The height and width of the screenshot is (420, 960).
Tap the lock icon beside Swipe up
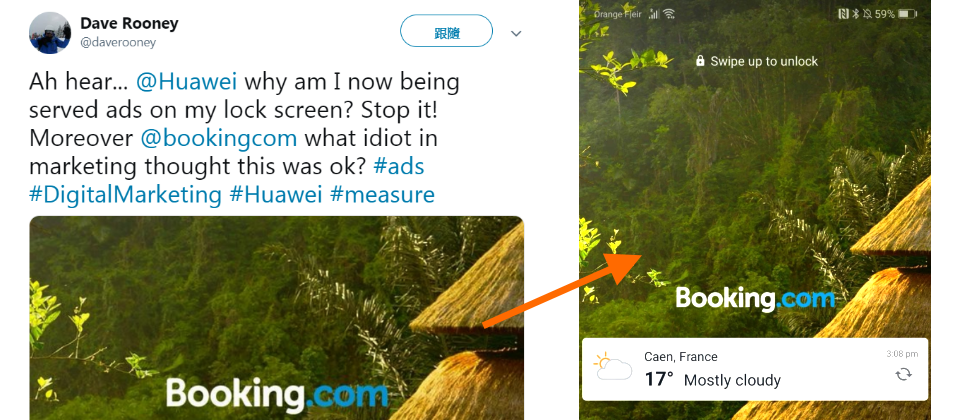click(x=700, y=61)
